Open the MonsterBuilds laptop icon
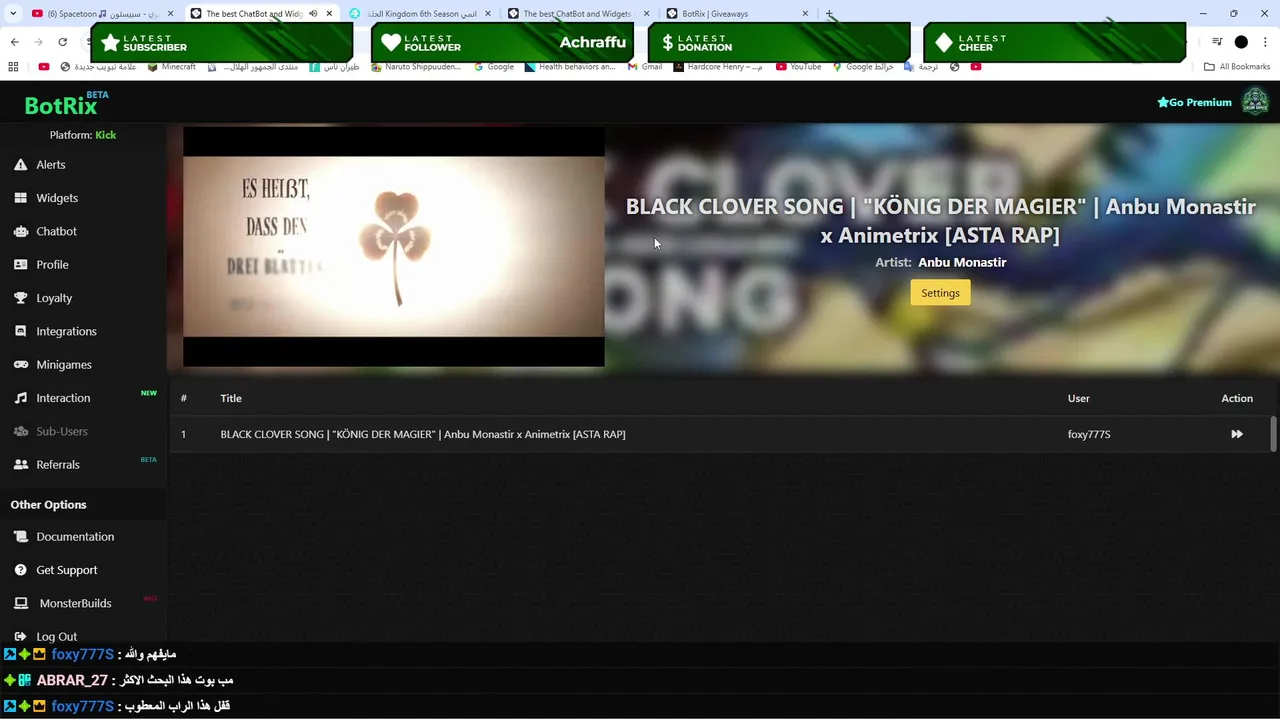This screenshot has height=720, width=1280. [x=20, y=604]
